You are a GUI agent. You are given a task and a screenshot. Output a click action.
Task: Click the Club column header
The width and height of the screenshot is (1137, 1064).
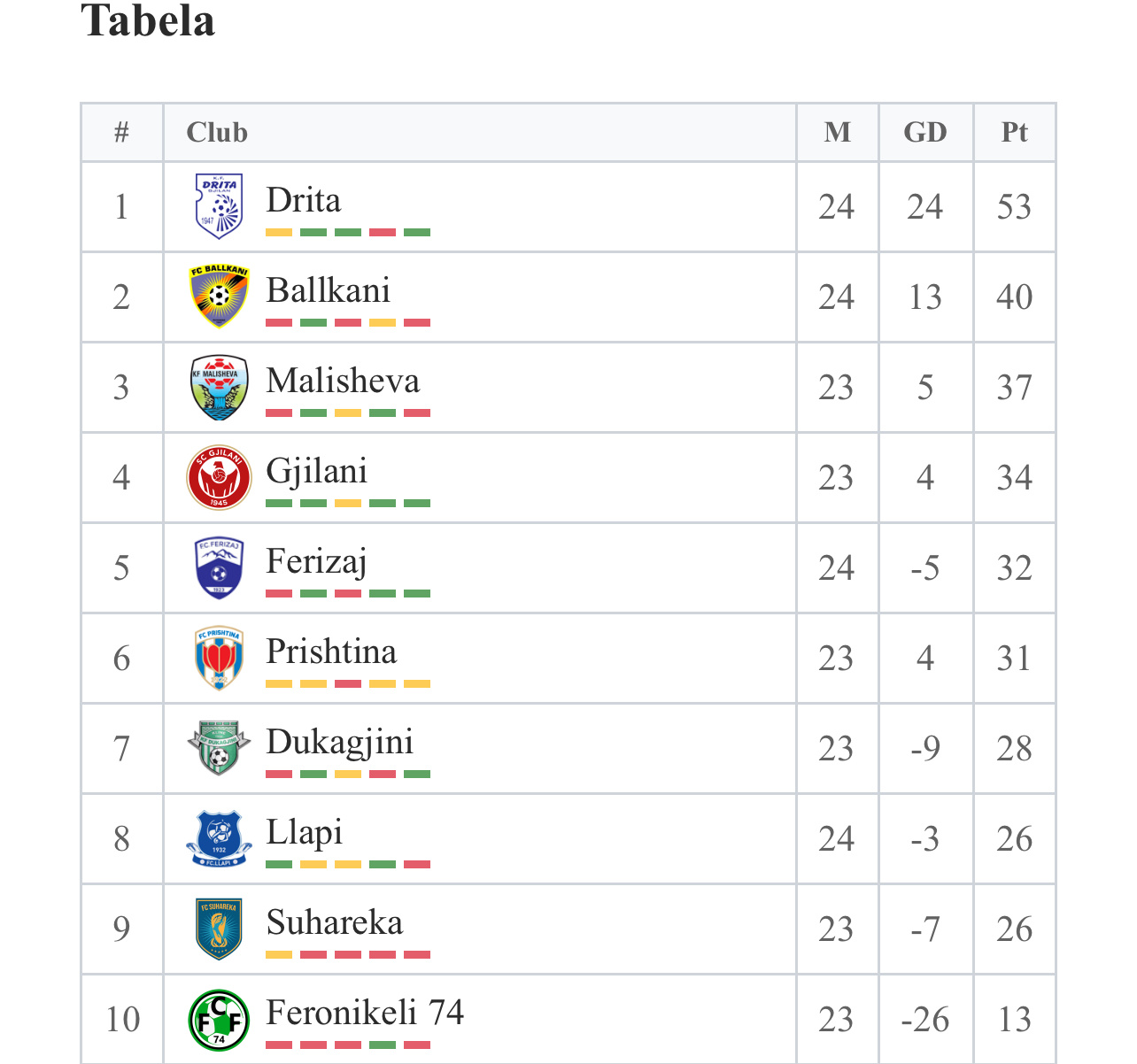(x=217, y=133)
